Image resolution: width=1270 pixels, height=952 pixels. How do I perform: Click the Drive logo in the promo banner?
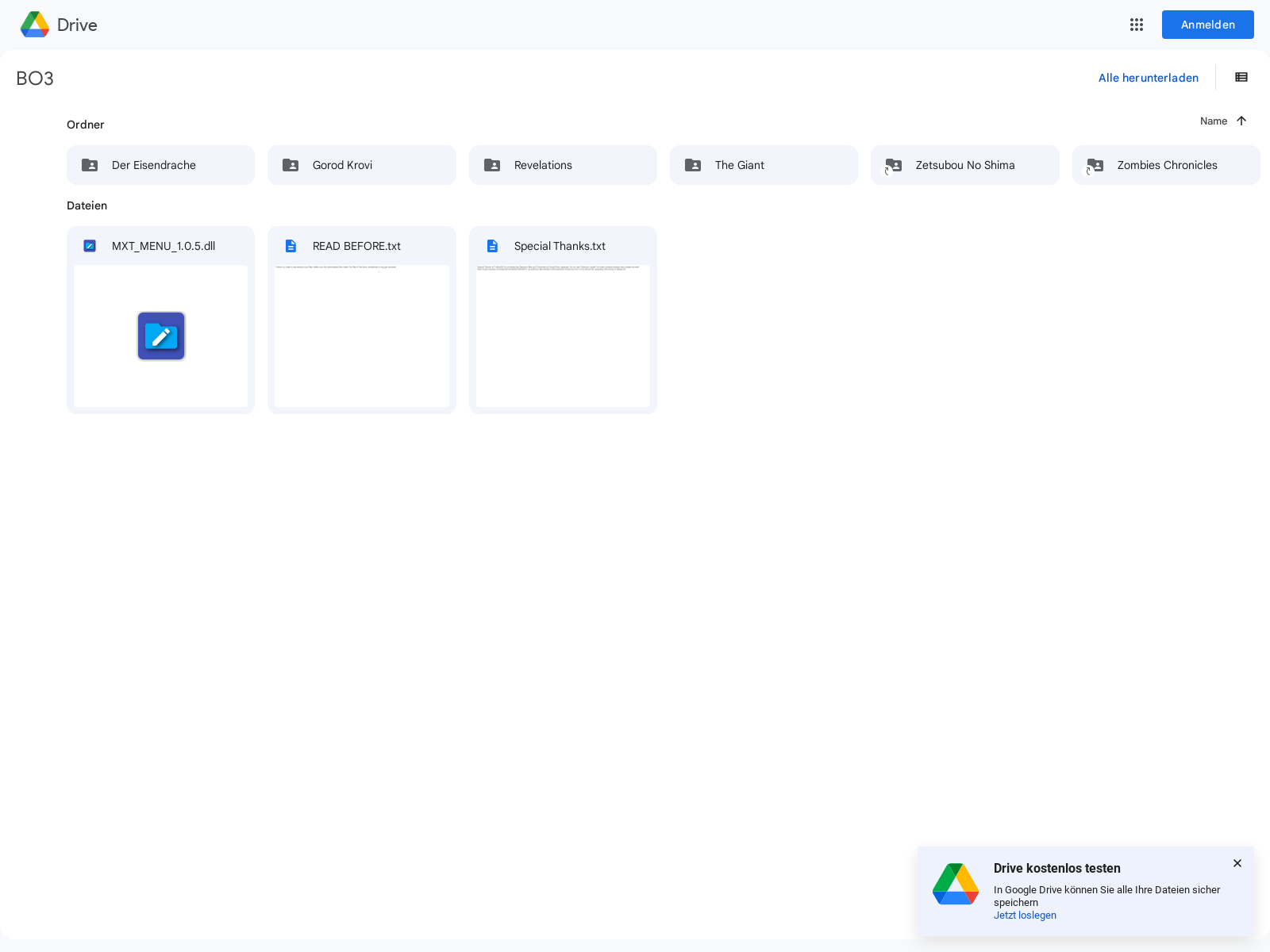tap(956, 884)
